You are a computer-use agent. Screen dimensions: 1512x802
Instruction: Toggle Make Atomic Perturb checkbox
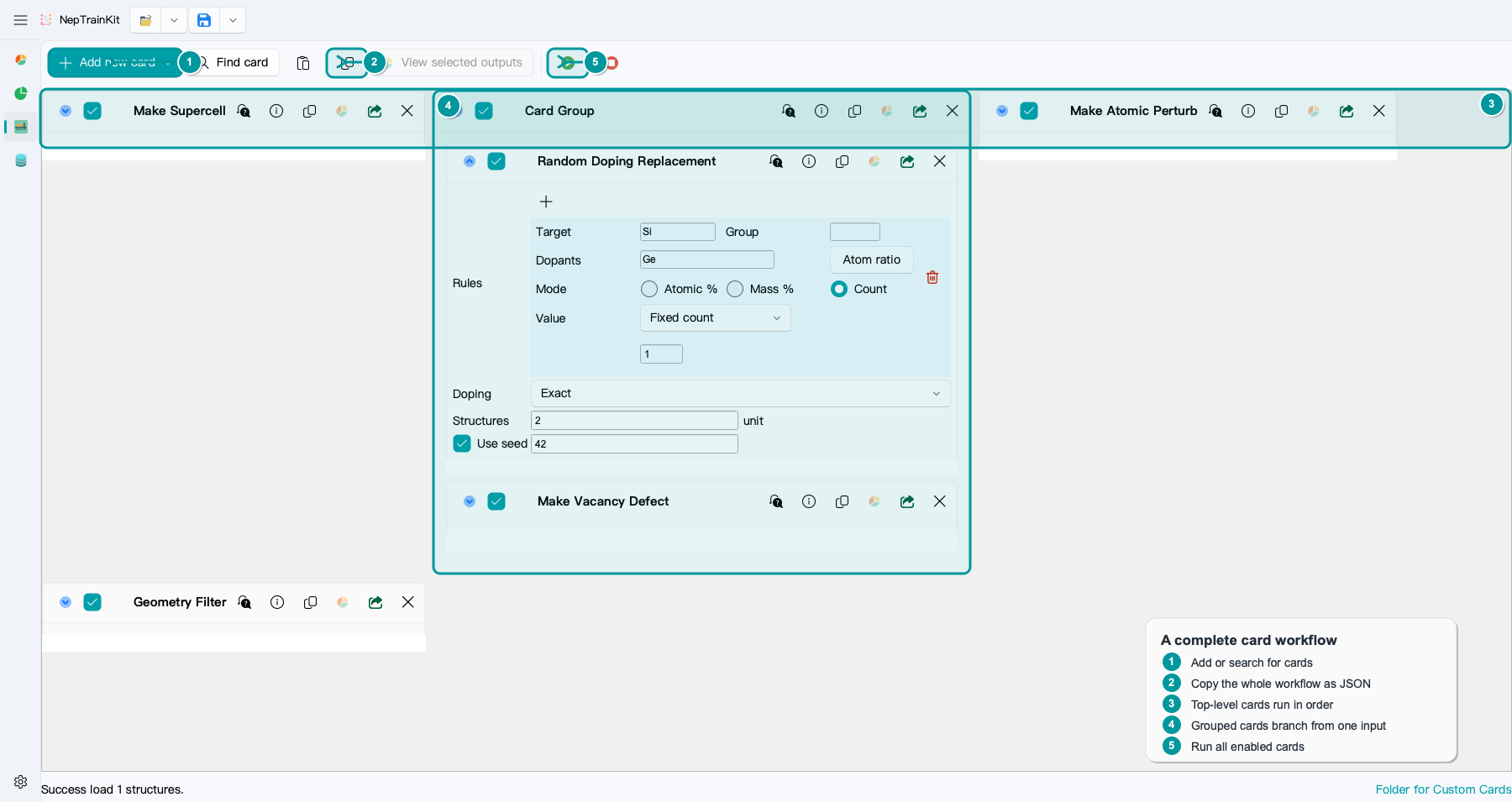1029,111
